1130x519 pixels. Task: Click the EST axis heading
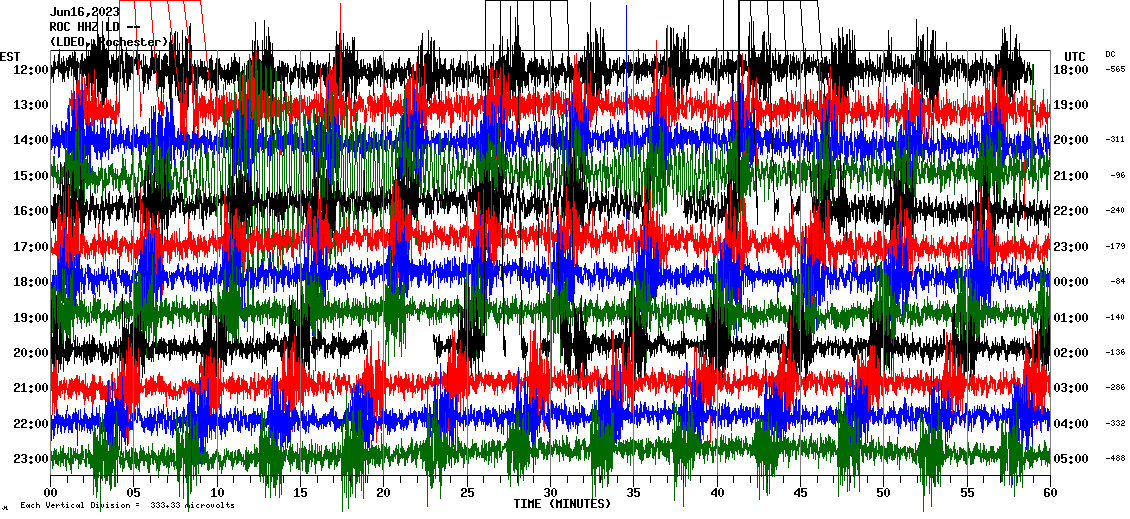point(10,56)
